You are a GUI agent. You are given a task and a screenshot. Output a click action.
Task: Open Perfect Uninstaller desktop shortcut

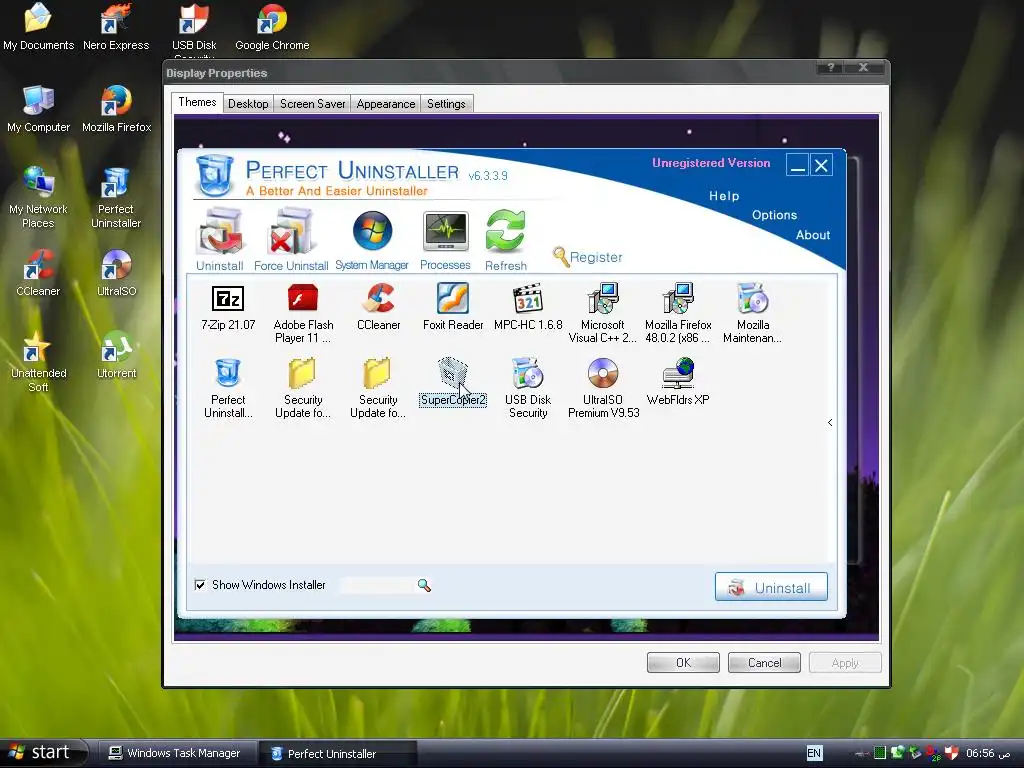pos(116,197)
